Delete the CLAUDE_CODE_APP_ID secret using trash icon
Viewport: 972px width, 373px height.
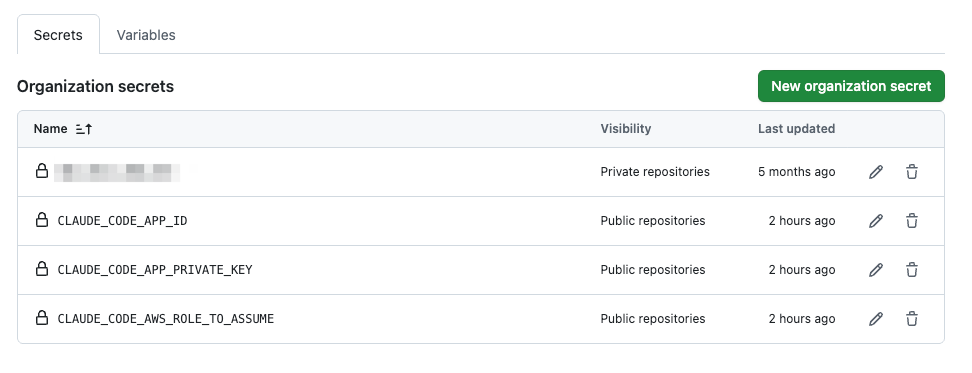pos(911,221)
